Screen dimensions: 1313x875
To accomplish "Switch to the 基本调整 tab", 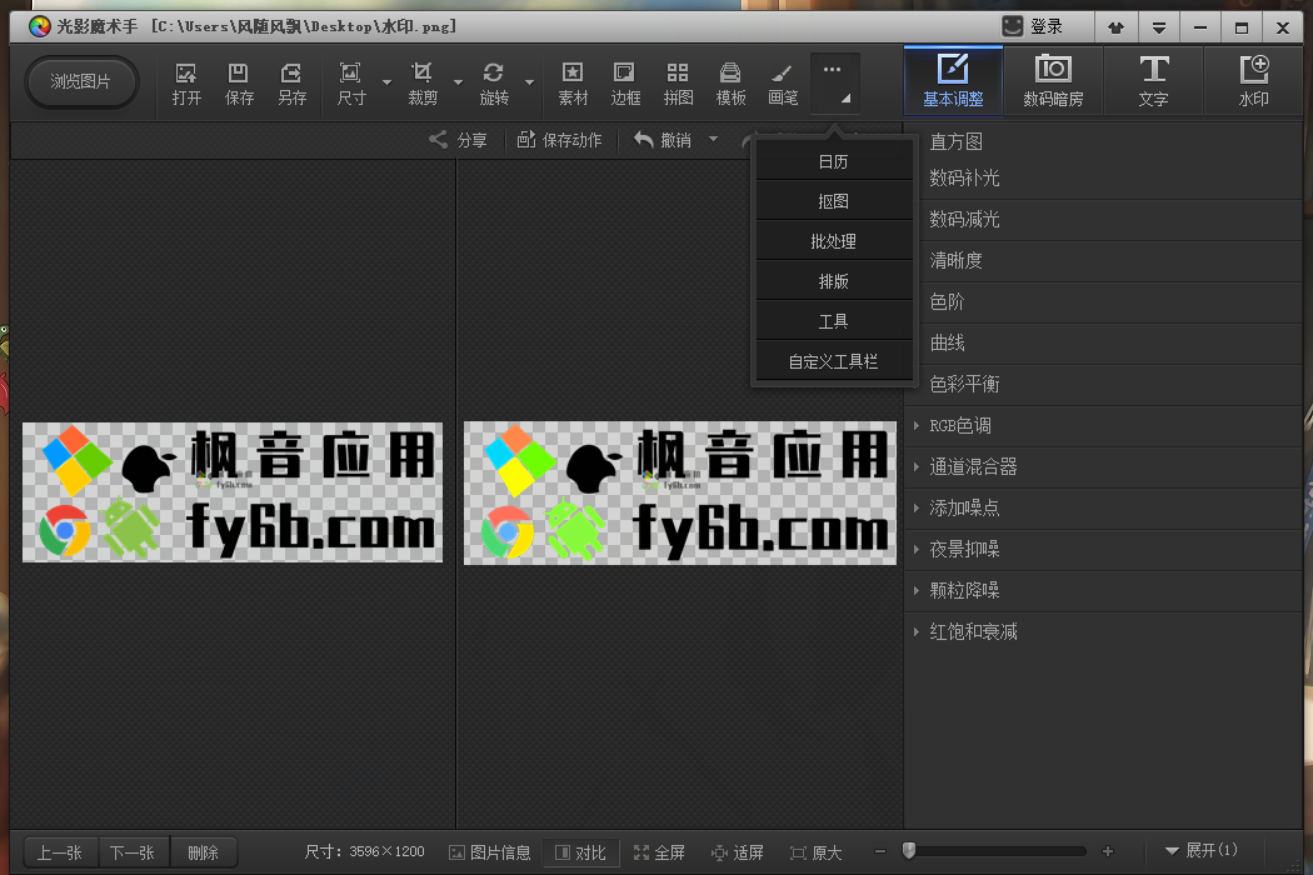I will (953, 80).
